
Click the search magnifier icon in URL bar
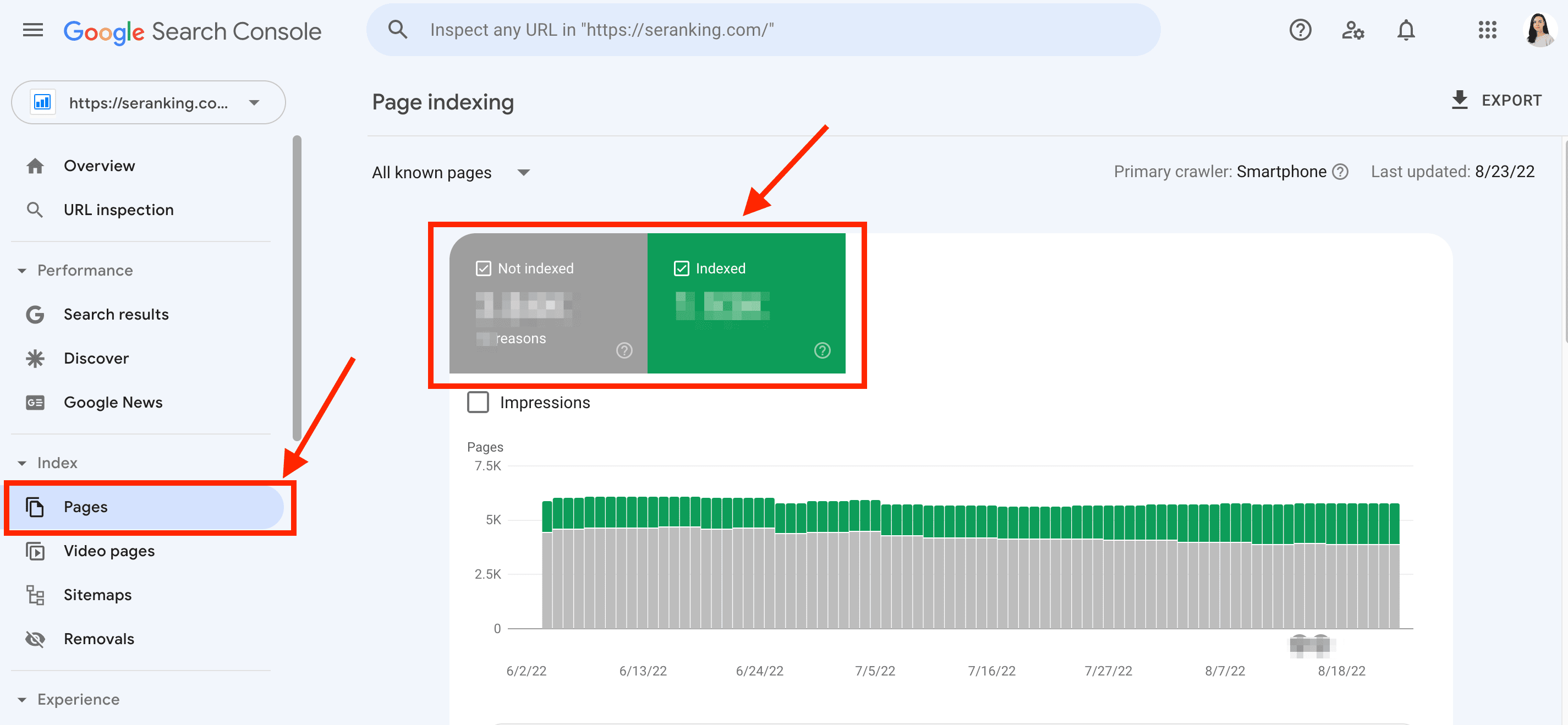398,30
